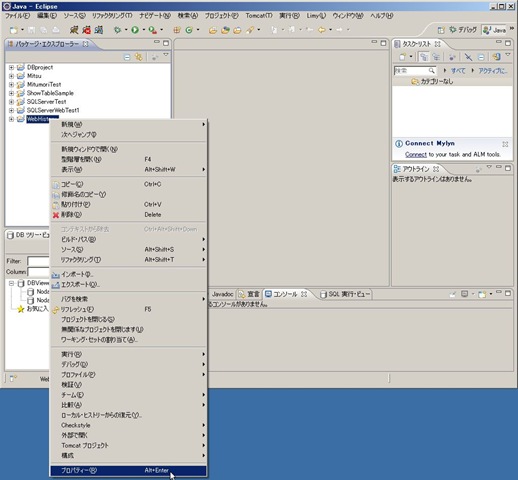Viewport: 518px width, 480px height.
Task: Click the Debug bug icon in toolbar
Action: (x=117, y=30)
